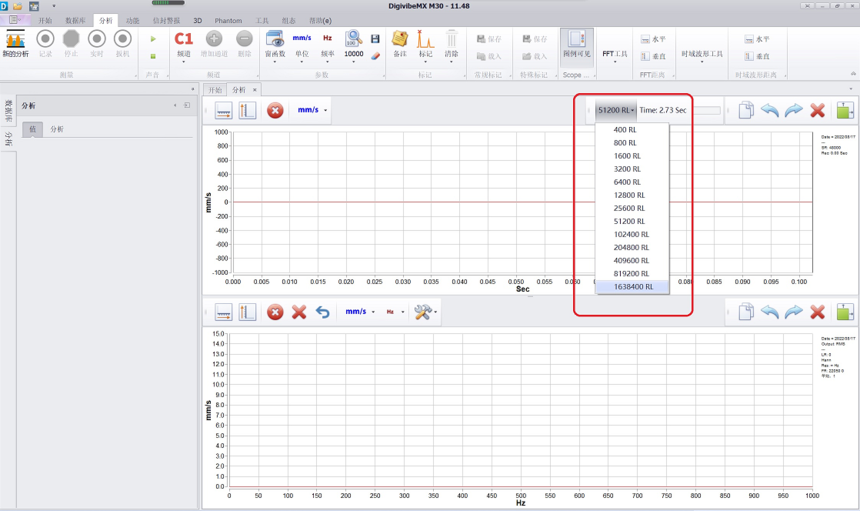The width and height of the screenshot is (860, 511).
Task: Switch to the 开始 ribbon tab
Action: point(45,20)
